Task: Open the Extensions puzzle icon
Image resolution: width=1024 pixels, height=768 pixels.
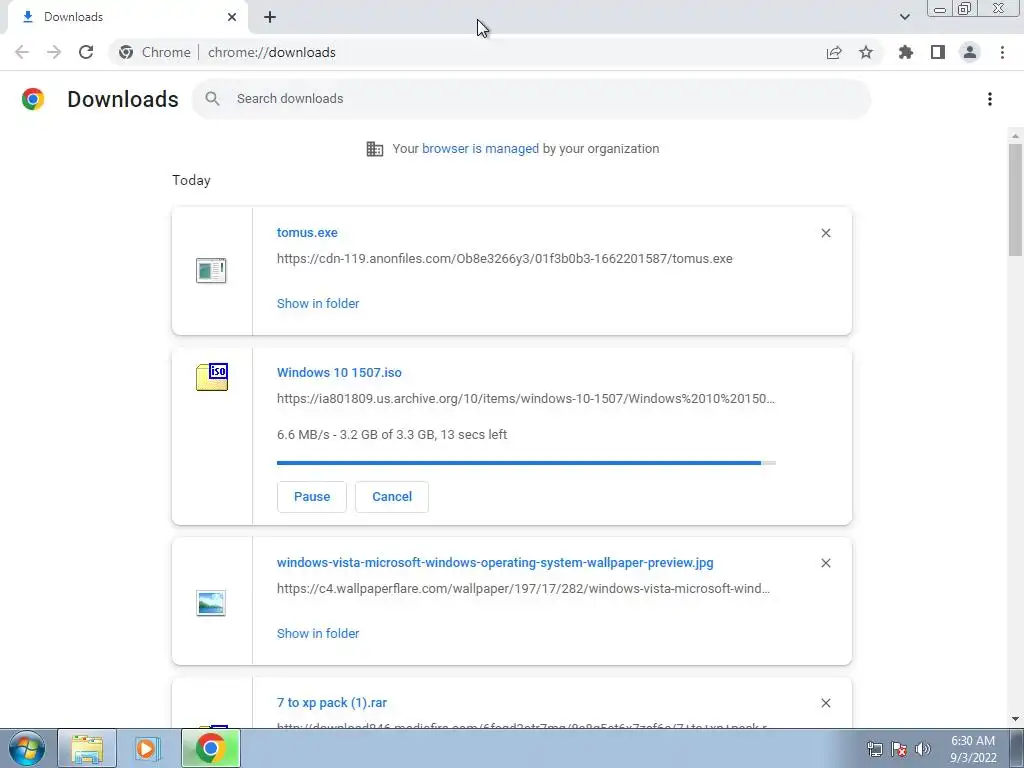Action: [x=906, y=52]
